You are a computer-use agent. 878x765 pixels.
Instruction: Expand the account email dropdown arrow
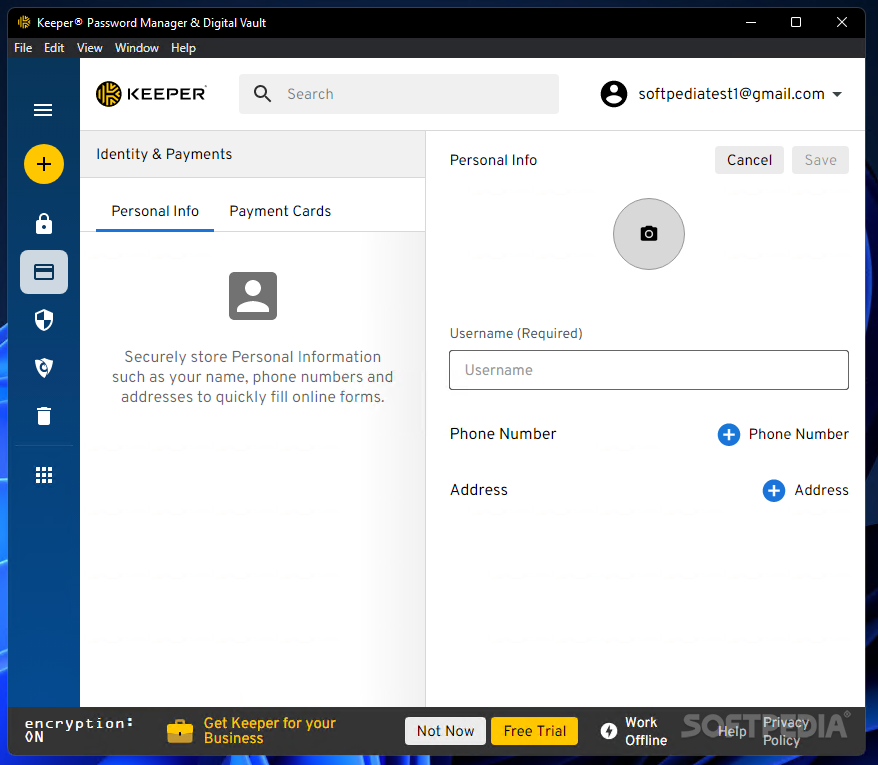point(837,94)
